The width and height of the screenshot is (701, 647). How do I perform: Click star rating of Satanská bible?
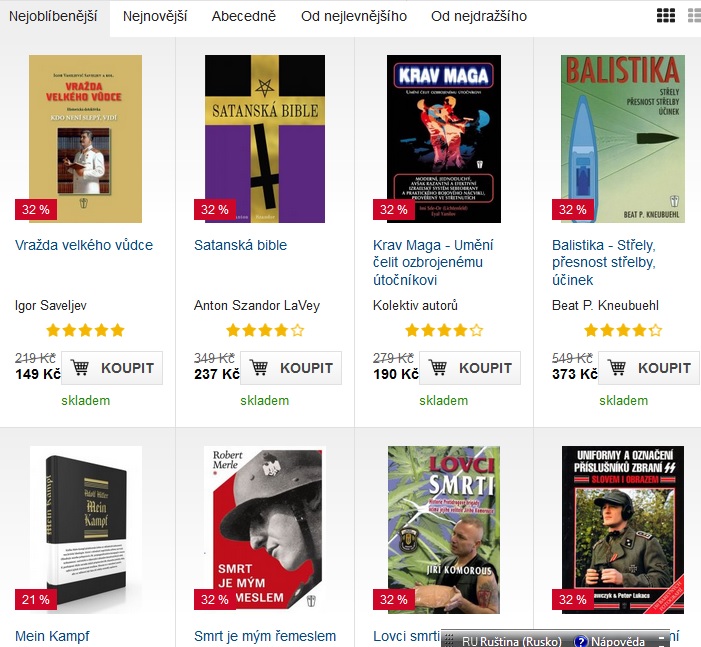pos(265,330)
